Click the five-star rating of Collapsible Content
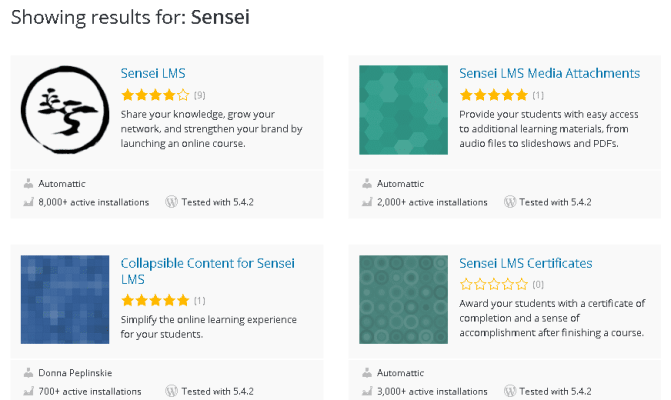The height and width of the screenshot is (400, 671). click(155, 300)
